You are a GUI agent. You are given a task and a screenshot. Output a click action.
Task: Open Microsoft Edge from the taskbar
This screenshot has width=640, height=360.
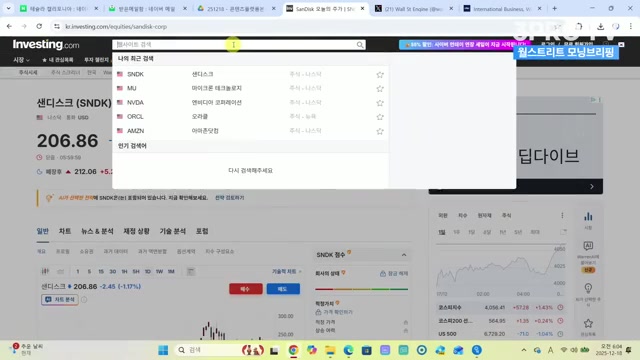click(x=348, y=350)
